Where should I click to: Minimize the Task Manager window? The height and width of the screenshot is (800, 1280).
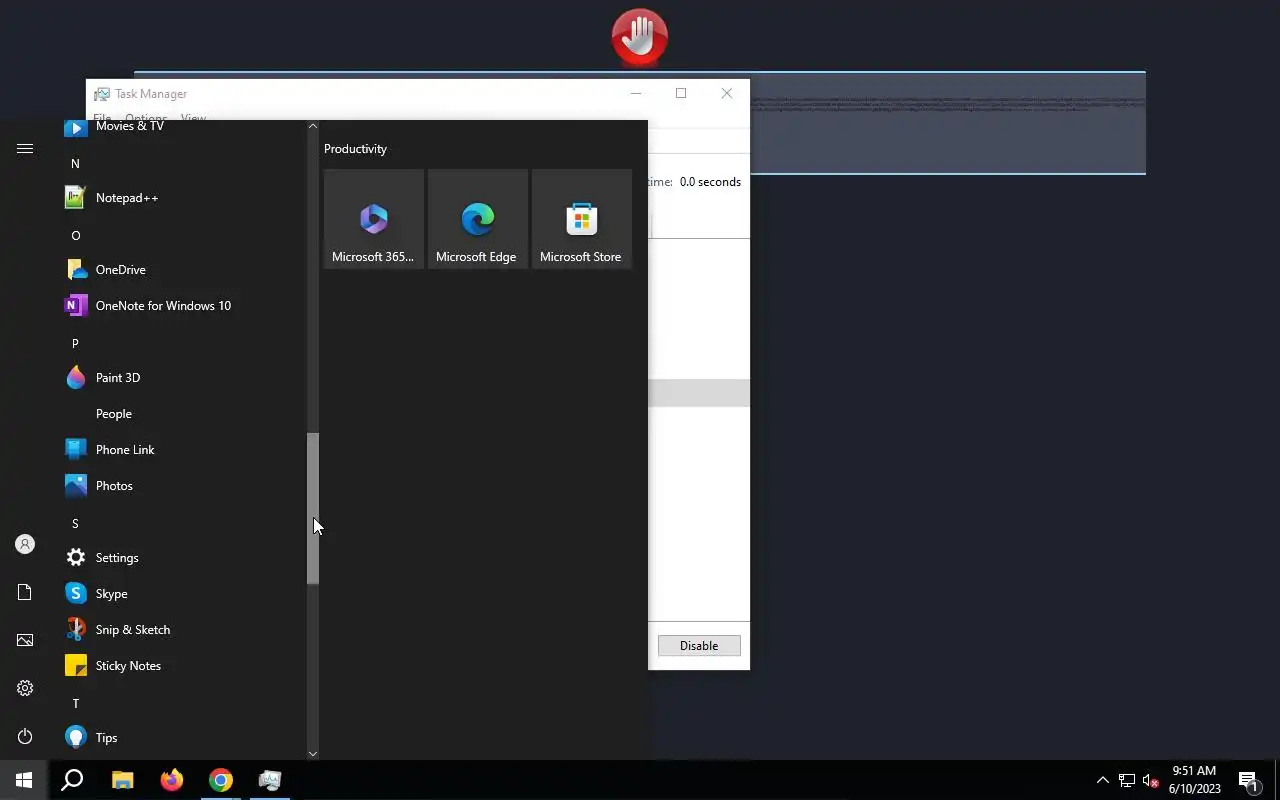coord(636,93)
